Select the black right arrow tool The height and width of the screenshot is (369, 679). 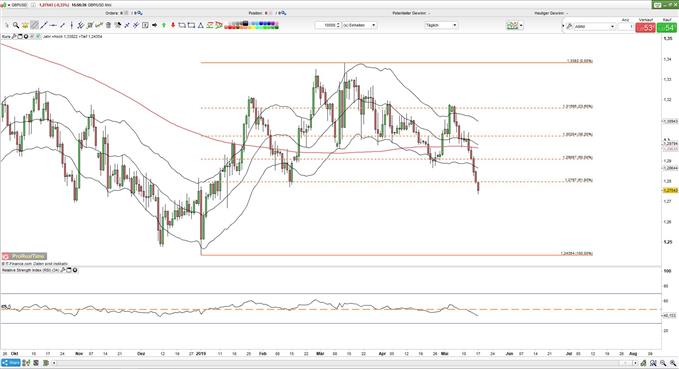[x=155, y=26]
